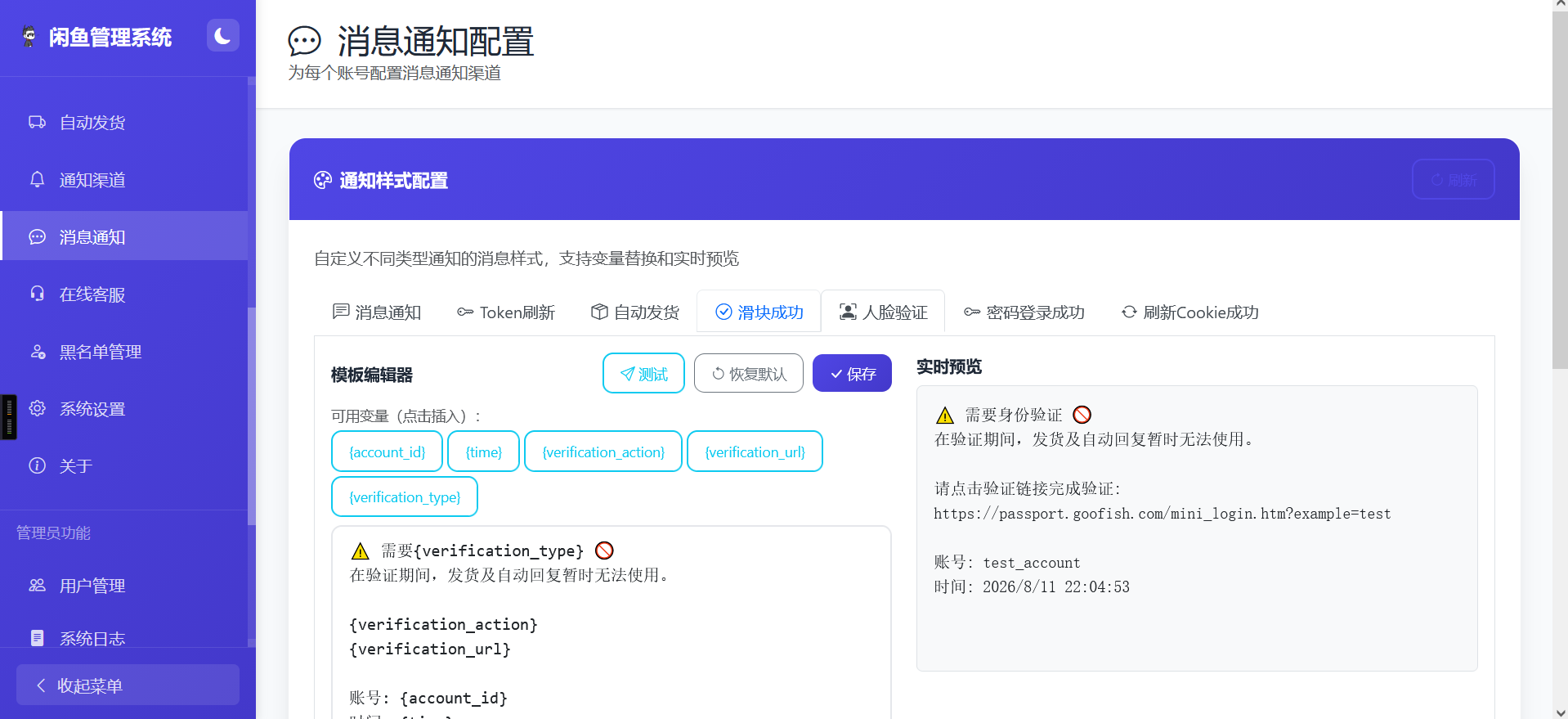Click the face scan icon on 人脸验证
The height and width of the screenshot is (719, 1568).
tap(849, 312)
